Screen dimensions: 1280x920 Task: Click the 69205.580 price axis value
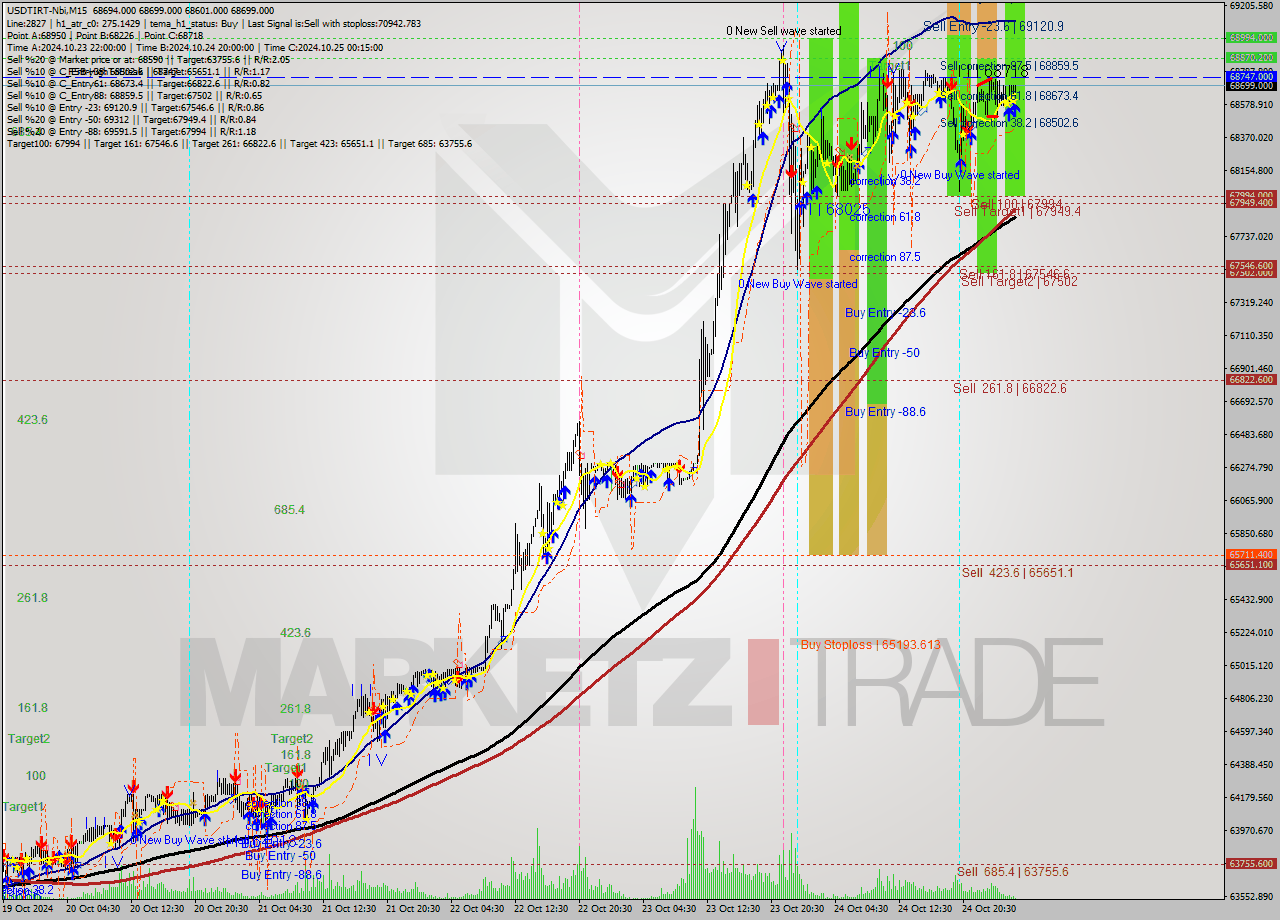[1251, 6]
